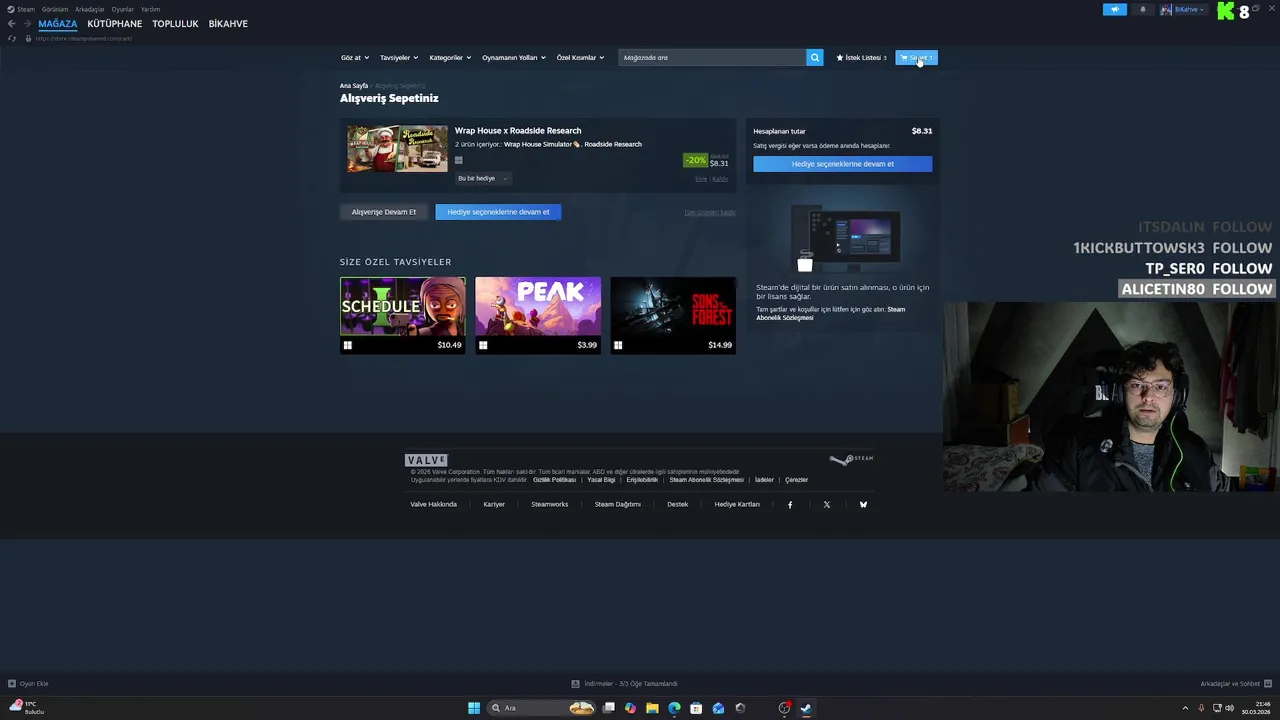The image size is (1280, 720).
Task: Open Görünüm menu
Action: point(55,9)
